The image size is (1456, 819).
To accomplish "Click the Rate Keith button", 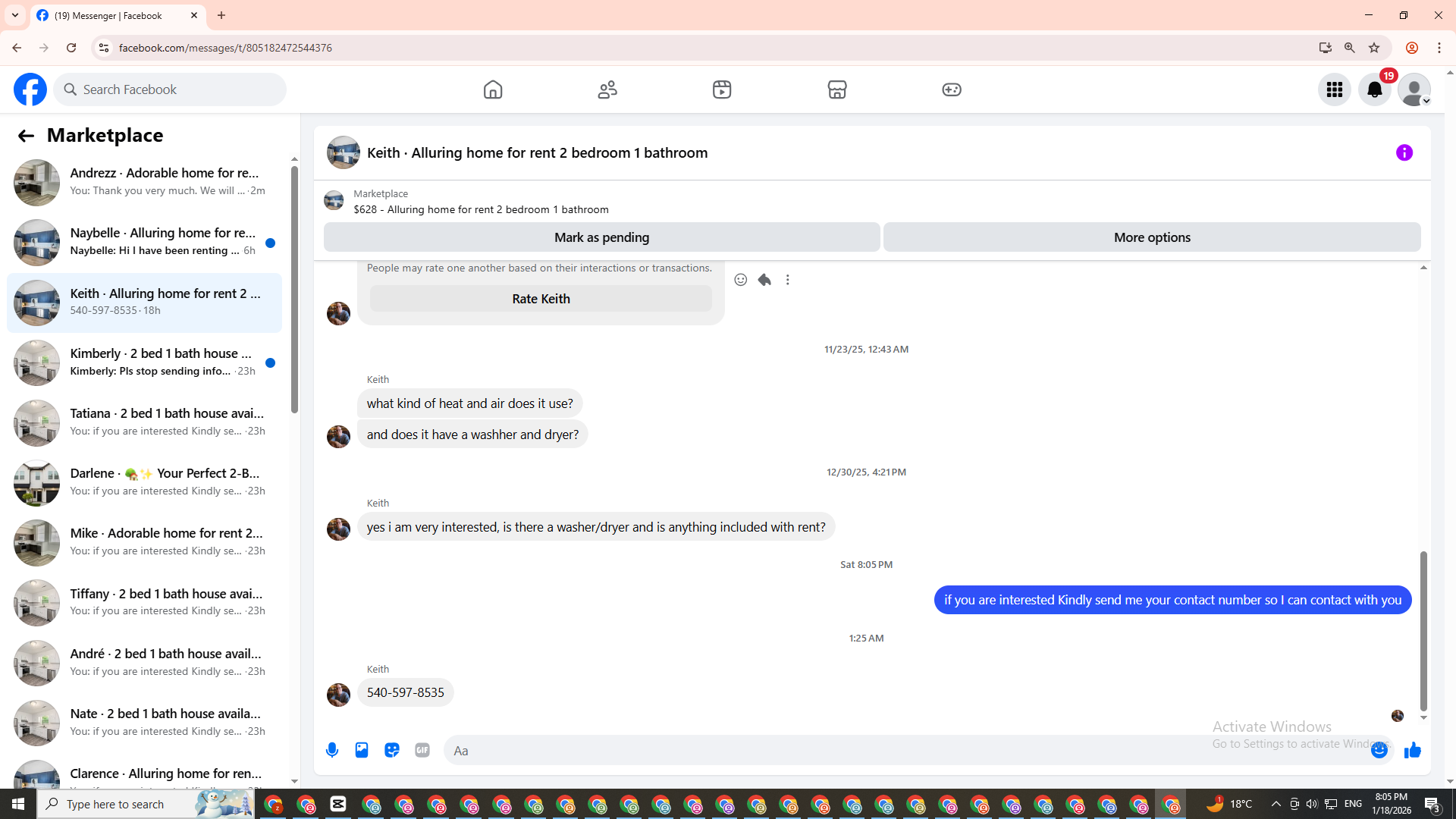I will pos(541,299).
